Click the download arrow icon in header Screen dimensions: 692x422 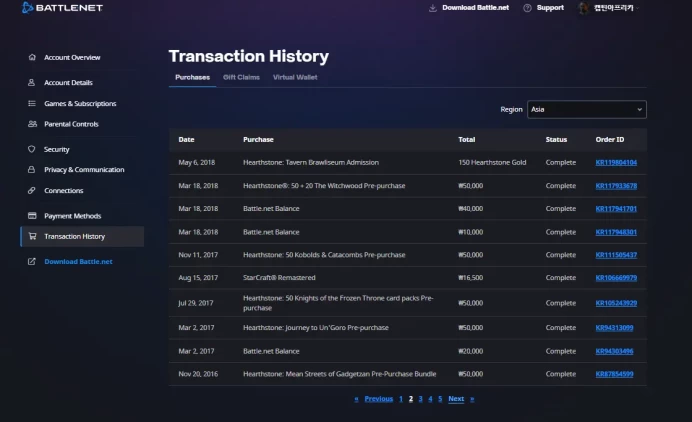coord(432,8)
